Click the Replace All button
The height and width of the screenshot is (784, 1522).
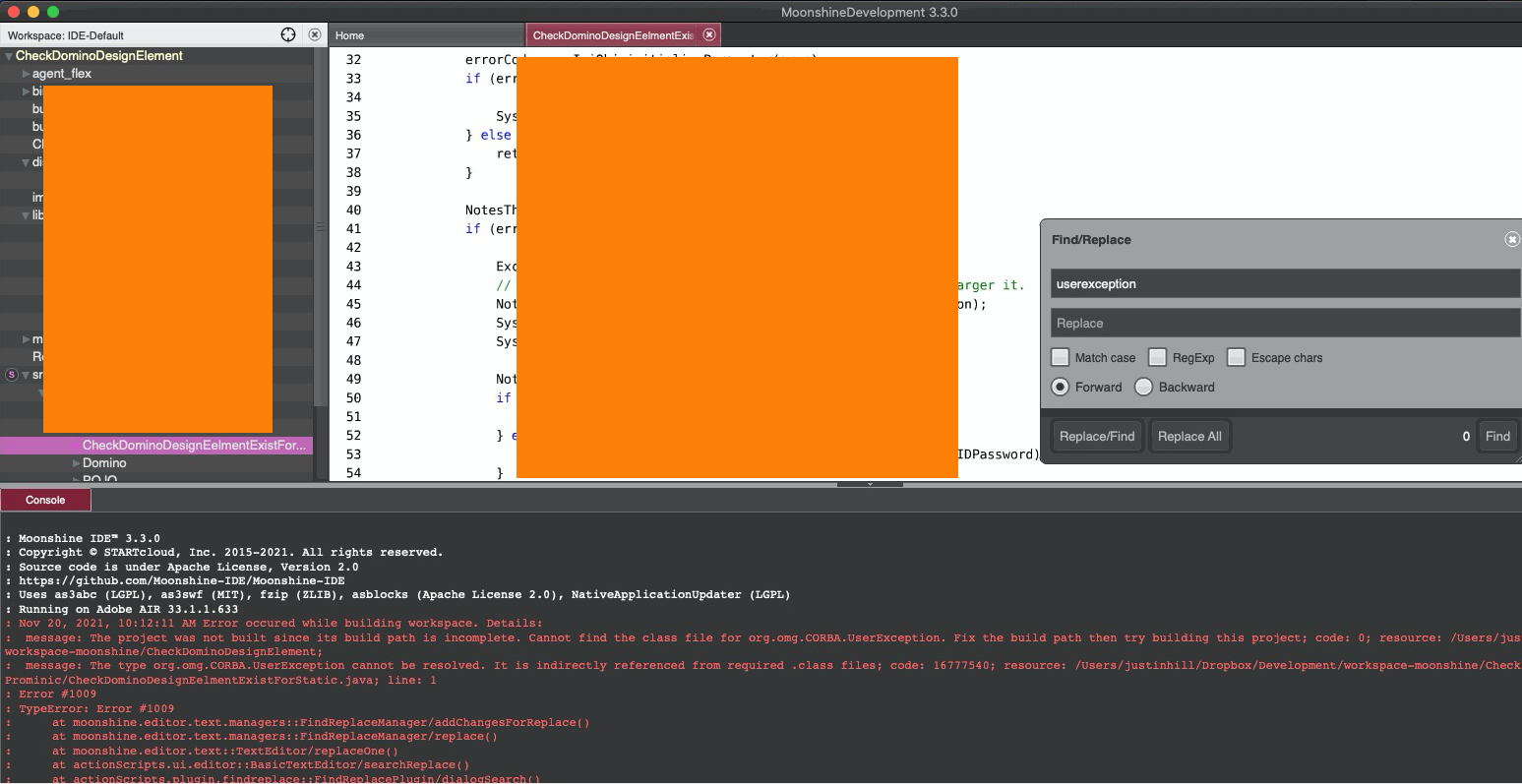[x=1189, y=436]
